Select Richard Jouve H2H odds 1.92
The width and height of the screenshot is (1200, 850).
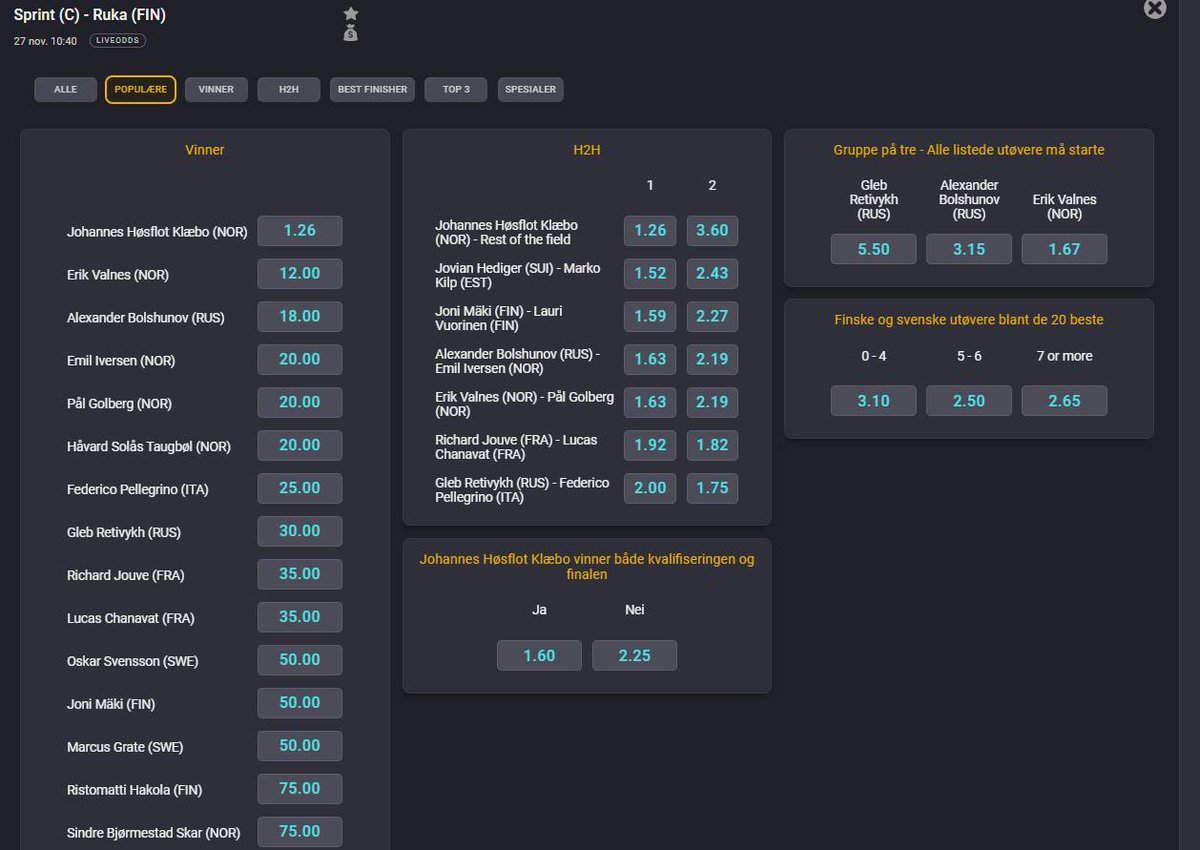point(650,446)
